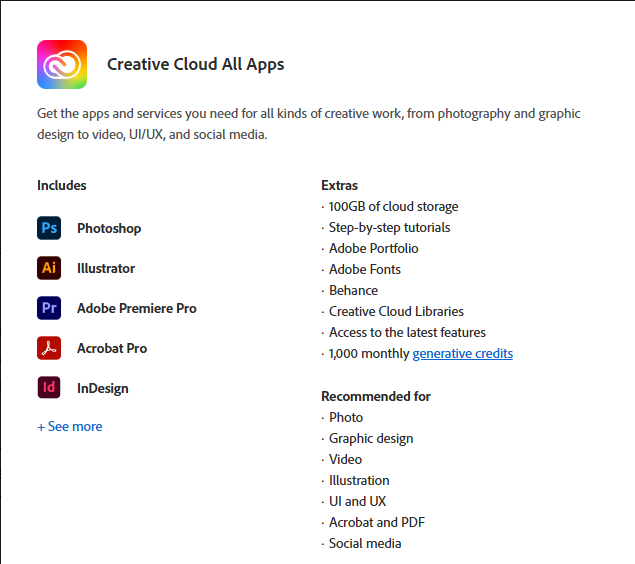The width and height of the screenshot is (635, 564).
Task: Click the Behance extra
Action: point(353,291)
